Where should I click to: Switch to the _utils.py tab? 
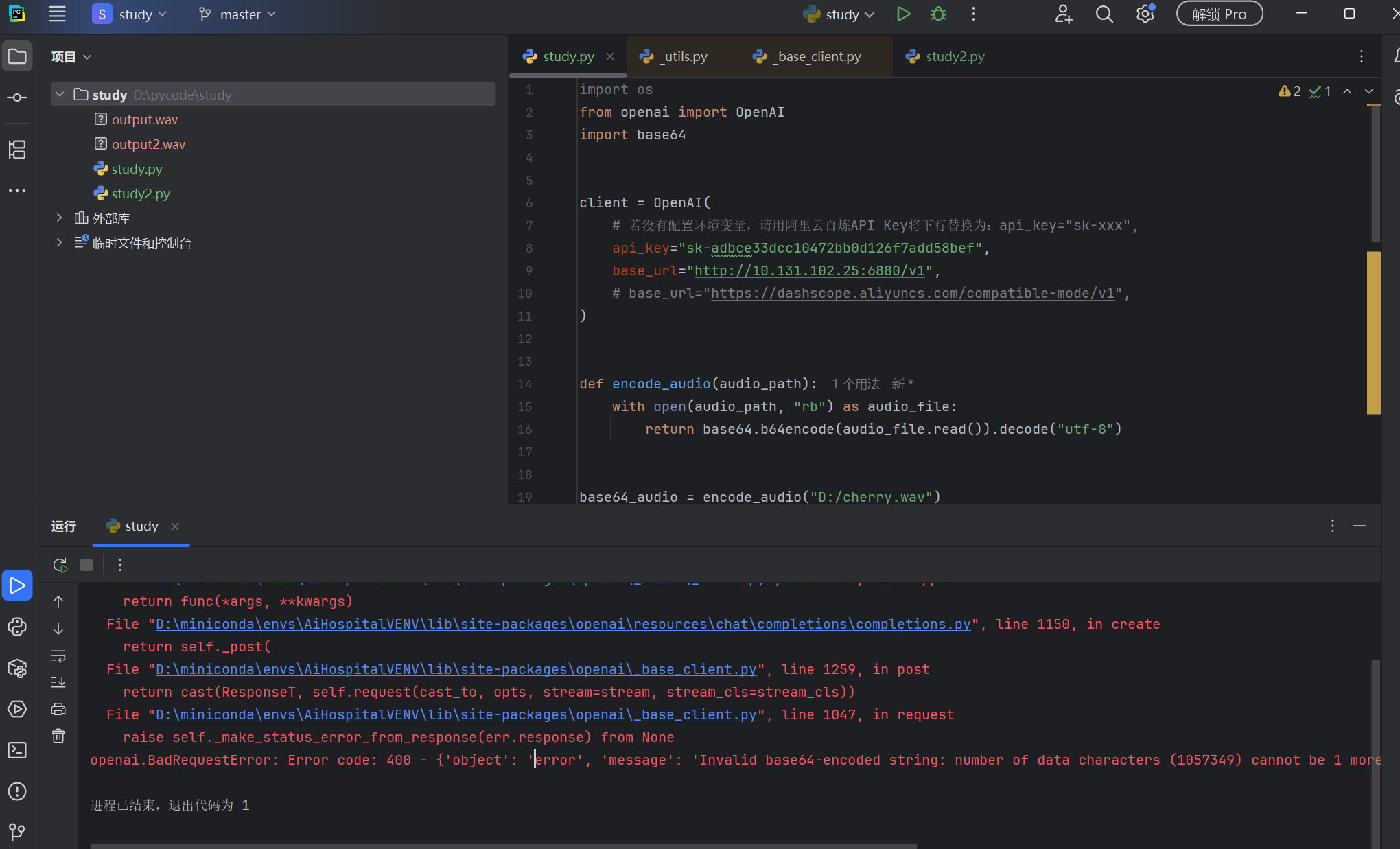point(684,56)
